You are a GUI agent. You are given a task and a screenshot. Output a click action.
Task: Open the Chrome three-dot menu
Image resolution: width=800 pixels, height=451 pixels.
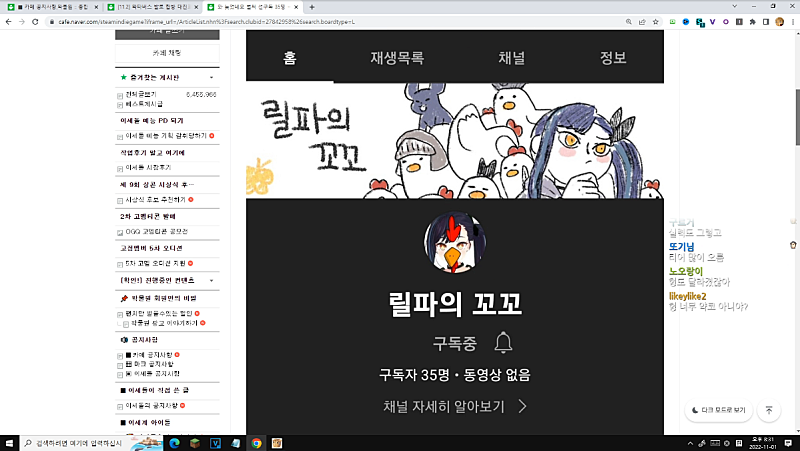coord(792,22)
